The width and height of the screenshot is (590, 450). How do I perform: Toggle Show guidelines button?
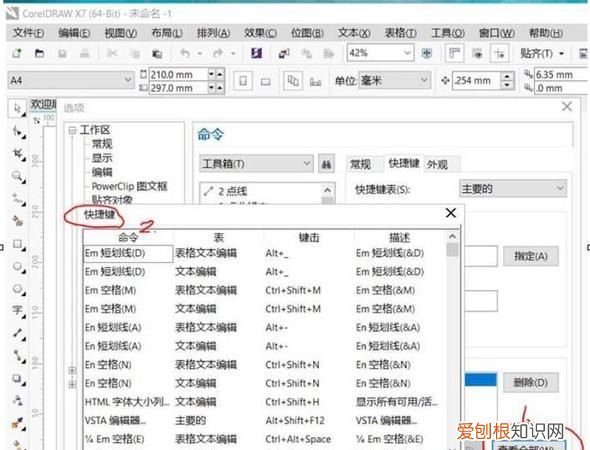pos(500,54)
